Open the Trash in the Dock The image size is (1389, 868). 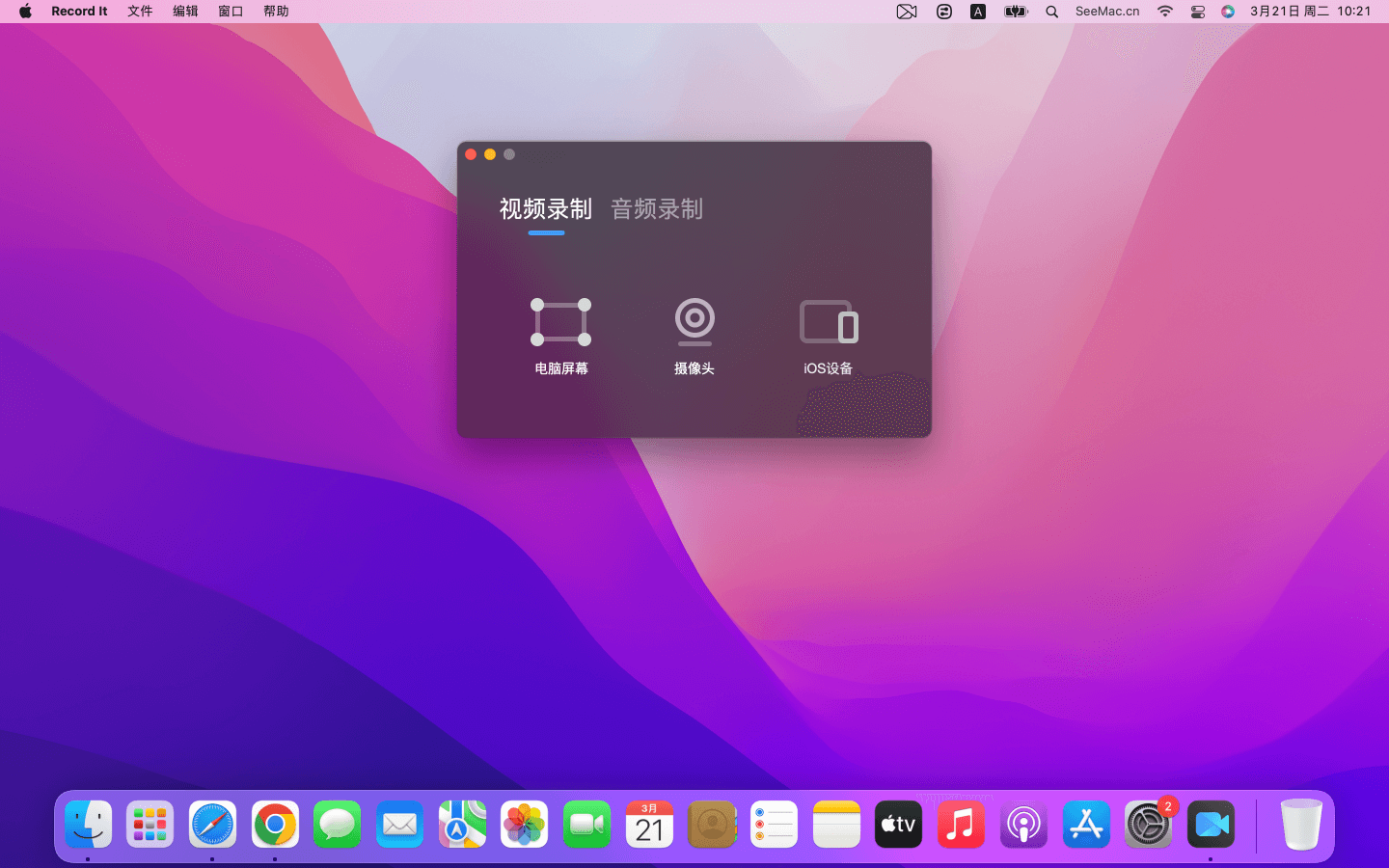tap(1300, 826)
